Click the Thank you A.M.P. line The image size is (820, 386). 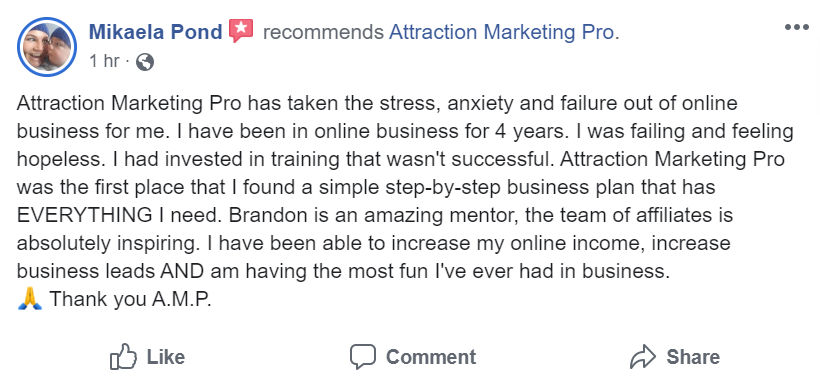coord(130,299)
